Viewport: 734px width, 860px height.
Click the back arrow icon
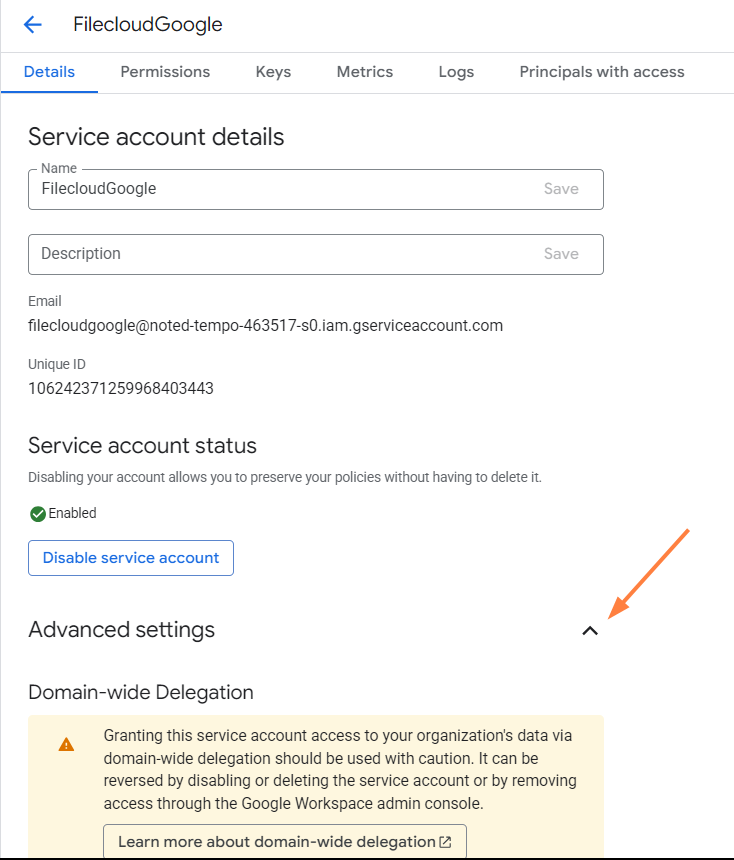tap(33, 25)
